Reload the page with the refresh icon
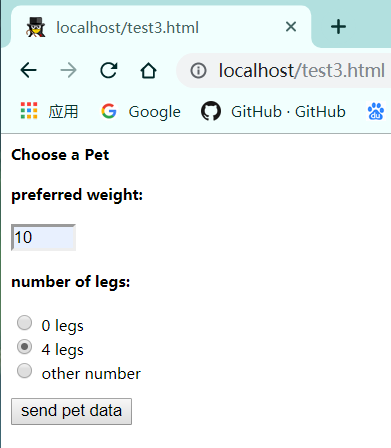This screenshot has height=448, width=391. click(x=109, y=70)
